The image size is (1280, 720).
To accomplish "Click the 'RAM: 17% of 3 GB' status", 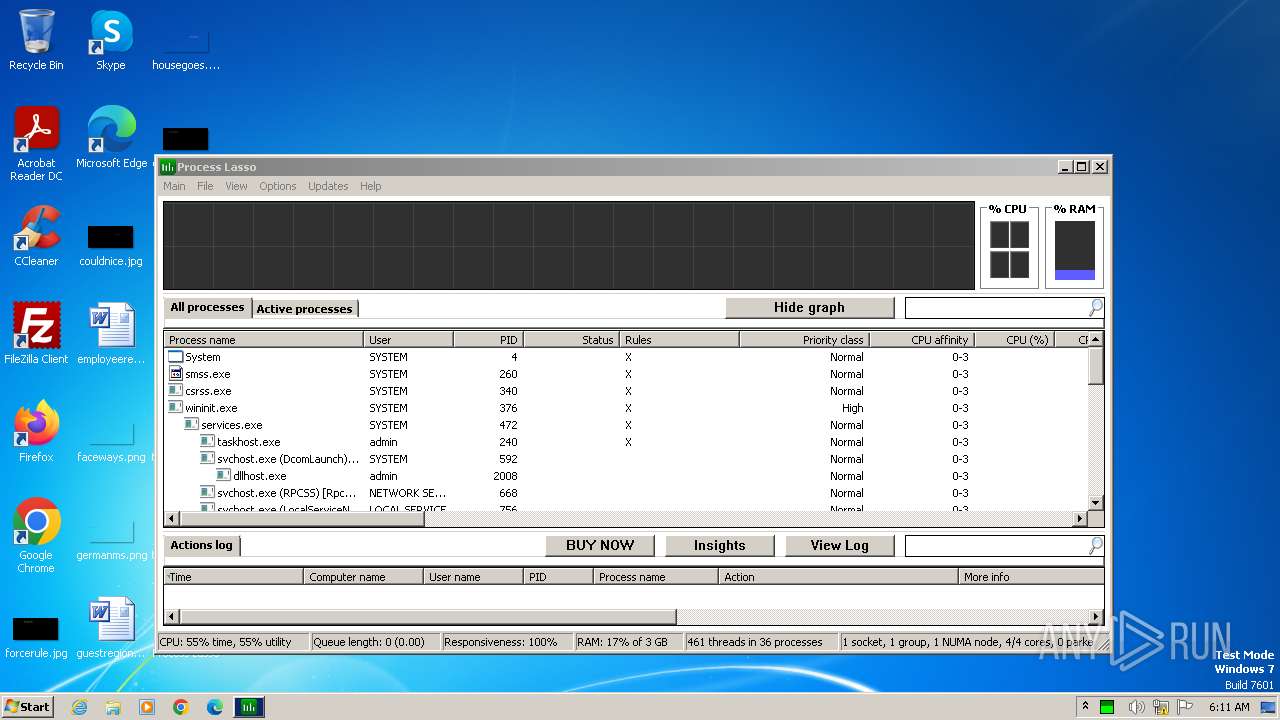I will [x=628, y=642].
